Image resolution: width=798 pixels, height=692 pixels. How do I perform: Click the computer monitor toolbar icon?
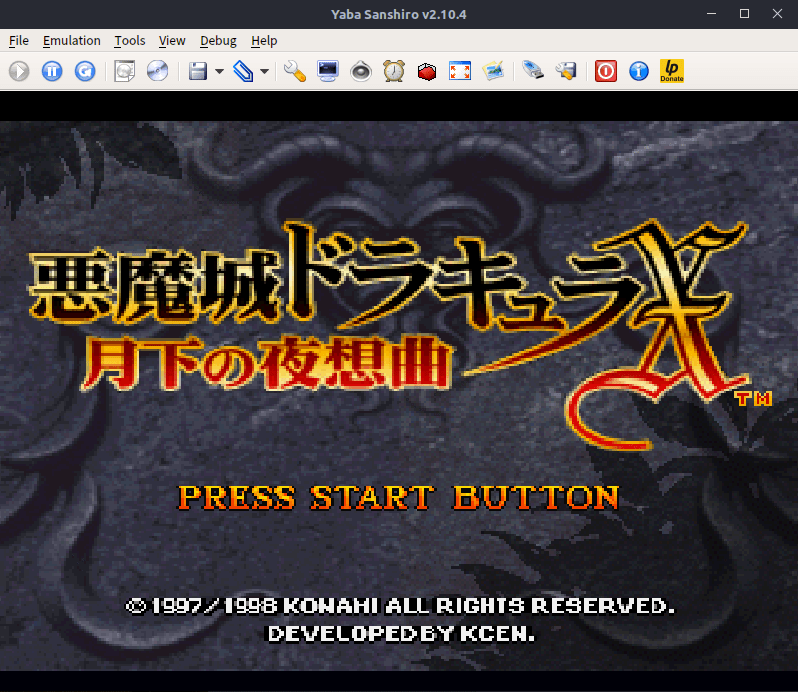(328, 71)
